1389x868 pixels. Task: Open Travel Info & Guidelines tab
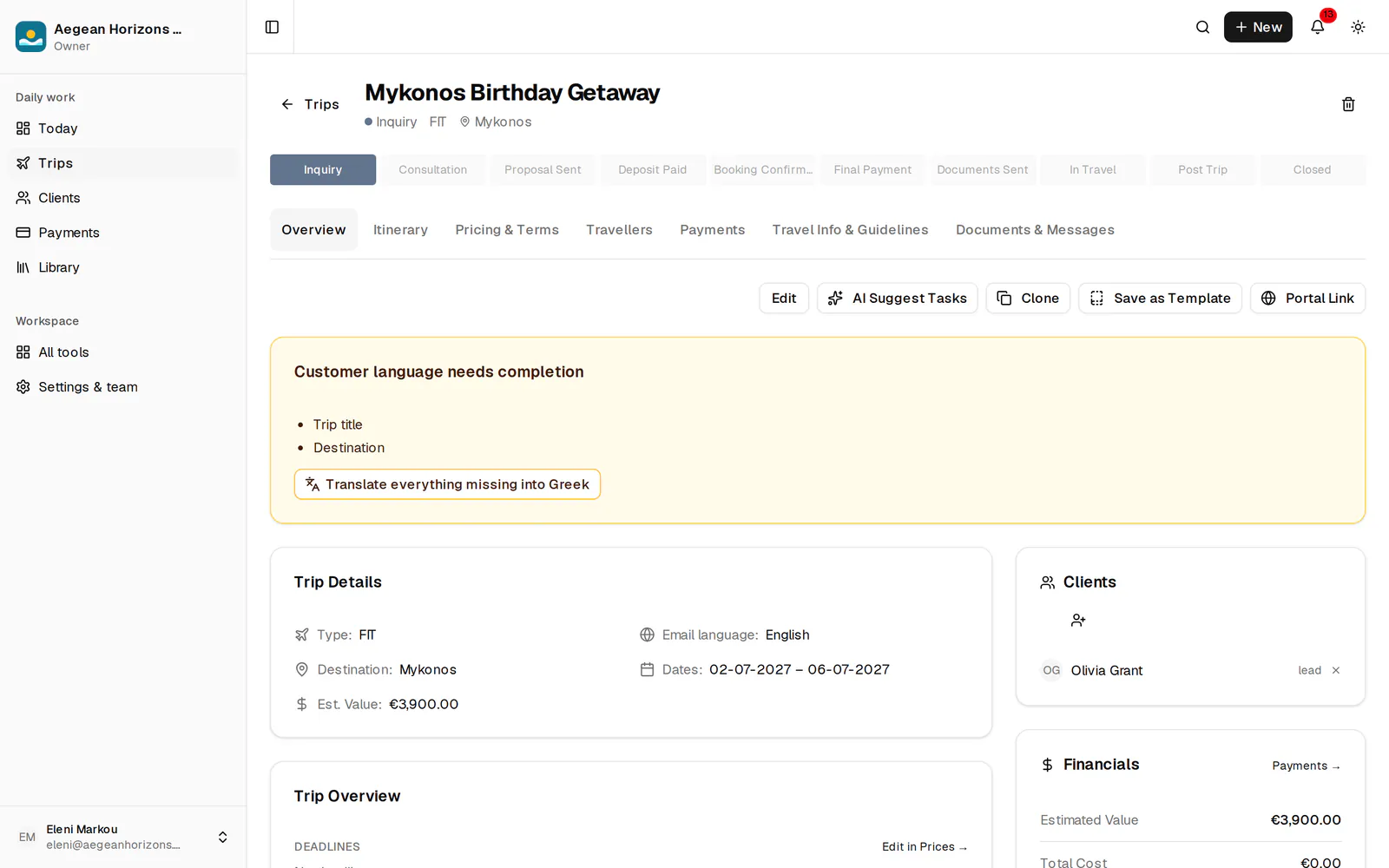coord(851,230)
